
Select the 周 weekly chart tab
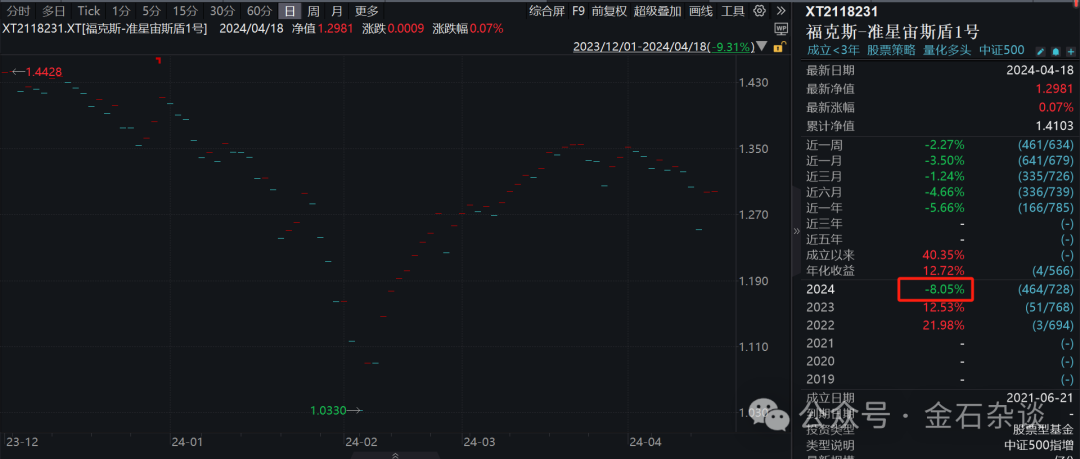click(313, 11)
